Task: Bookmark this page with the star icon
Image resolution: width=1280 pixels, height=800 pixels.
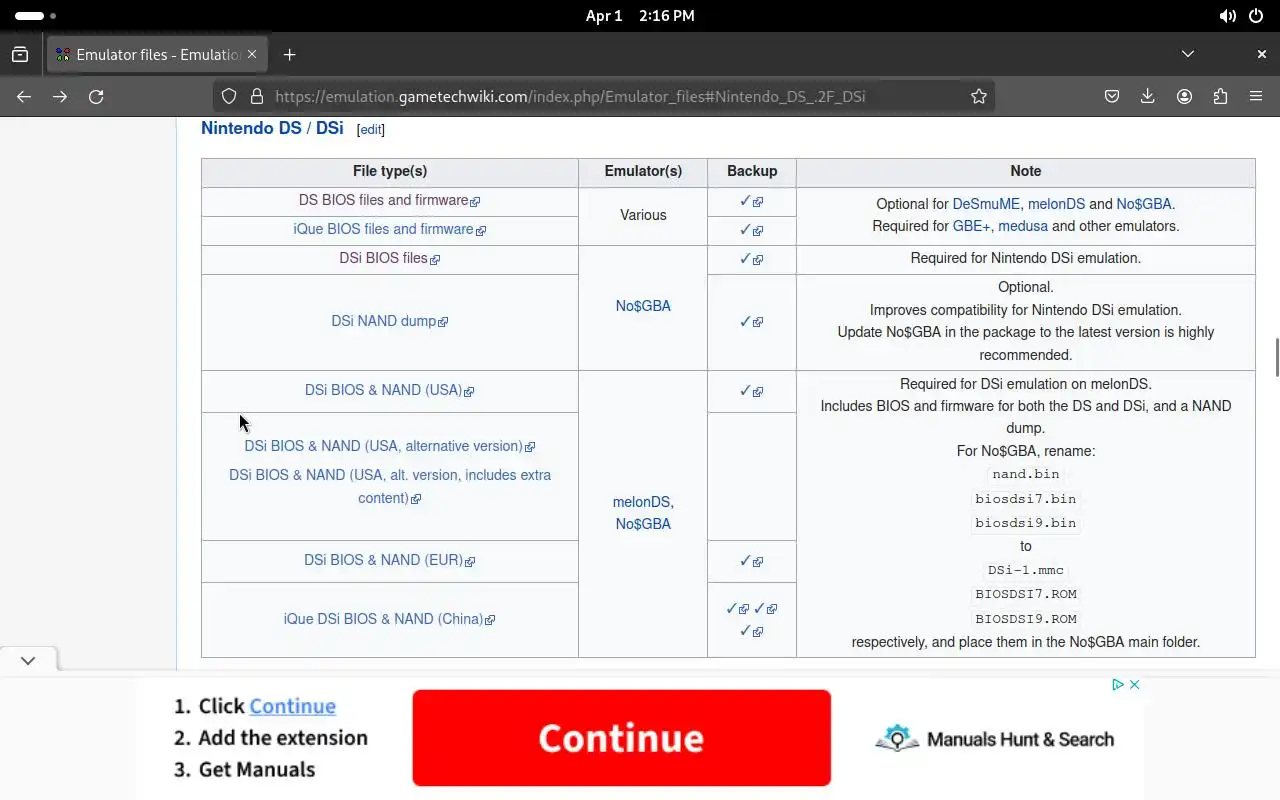Action: click(x=979, y=96)
